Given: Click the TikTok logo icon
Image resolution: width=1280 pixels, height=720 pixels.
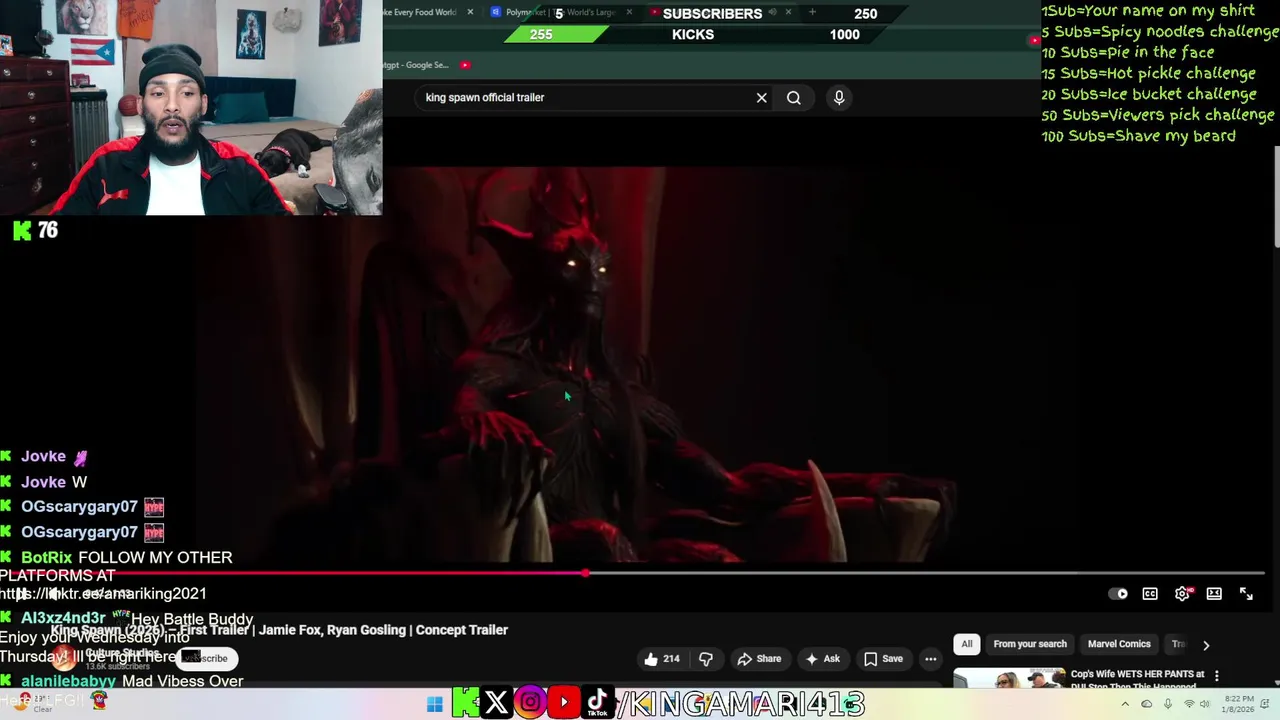Looking at the screenshot, I should 597,703.
